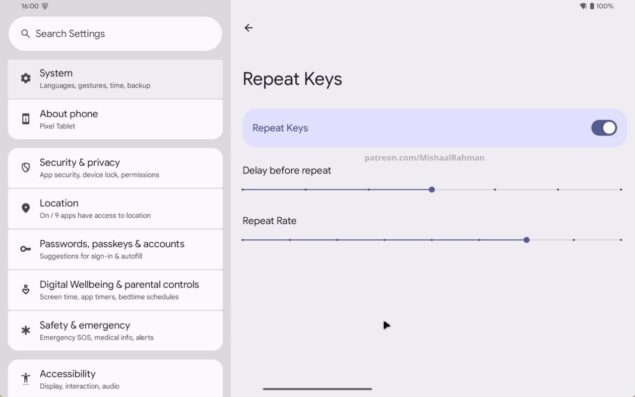Click the magnifier icon in search bar
The width and height of the screenshot is (635, 397).
tap(25, 34)
